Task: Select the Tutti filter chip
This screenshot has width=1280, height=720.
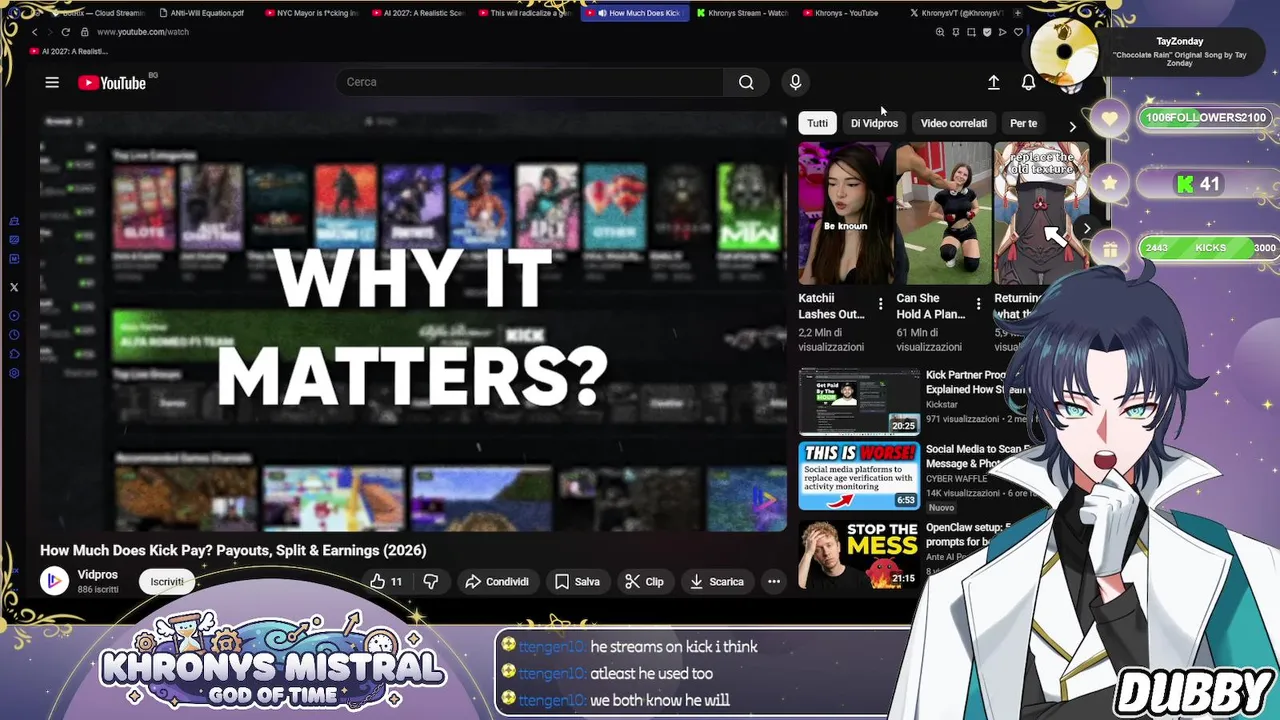Action: coord(817,123)
